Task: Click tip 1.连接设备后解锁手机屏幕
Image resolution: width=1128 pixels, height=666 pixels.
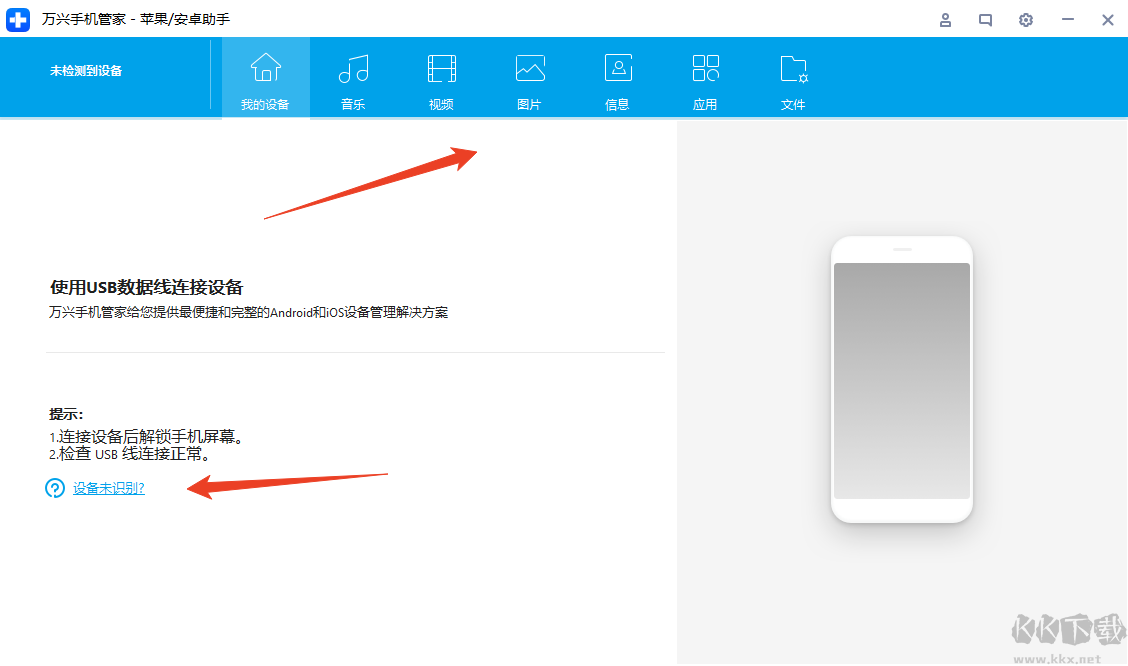Action: (147, 437)
